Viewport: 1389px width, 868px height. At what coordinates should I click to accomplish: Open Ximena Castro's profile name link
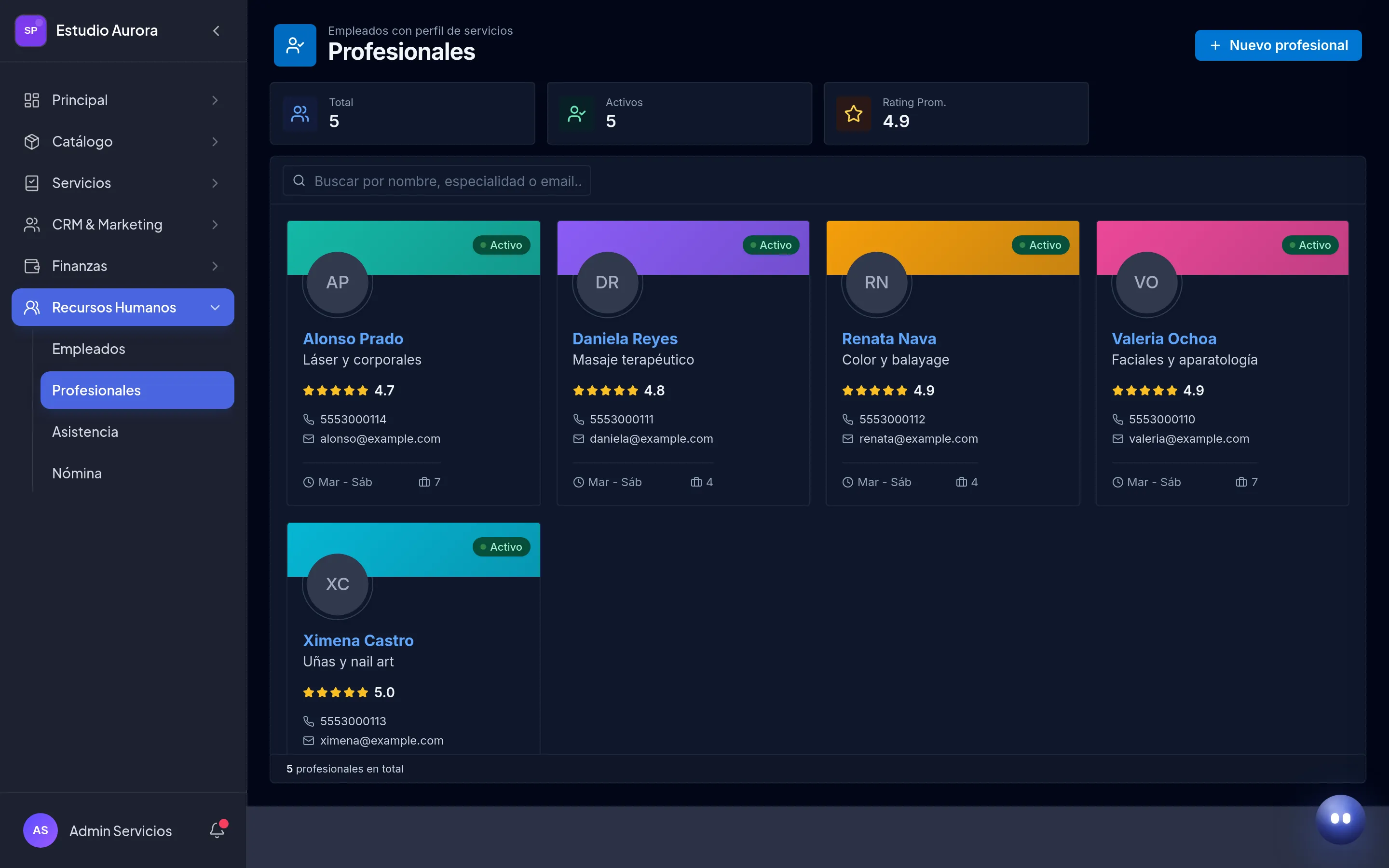click(358, 641)
